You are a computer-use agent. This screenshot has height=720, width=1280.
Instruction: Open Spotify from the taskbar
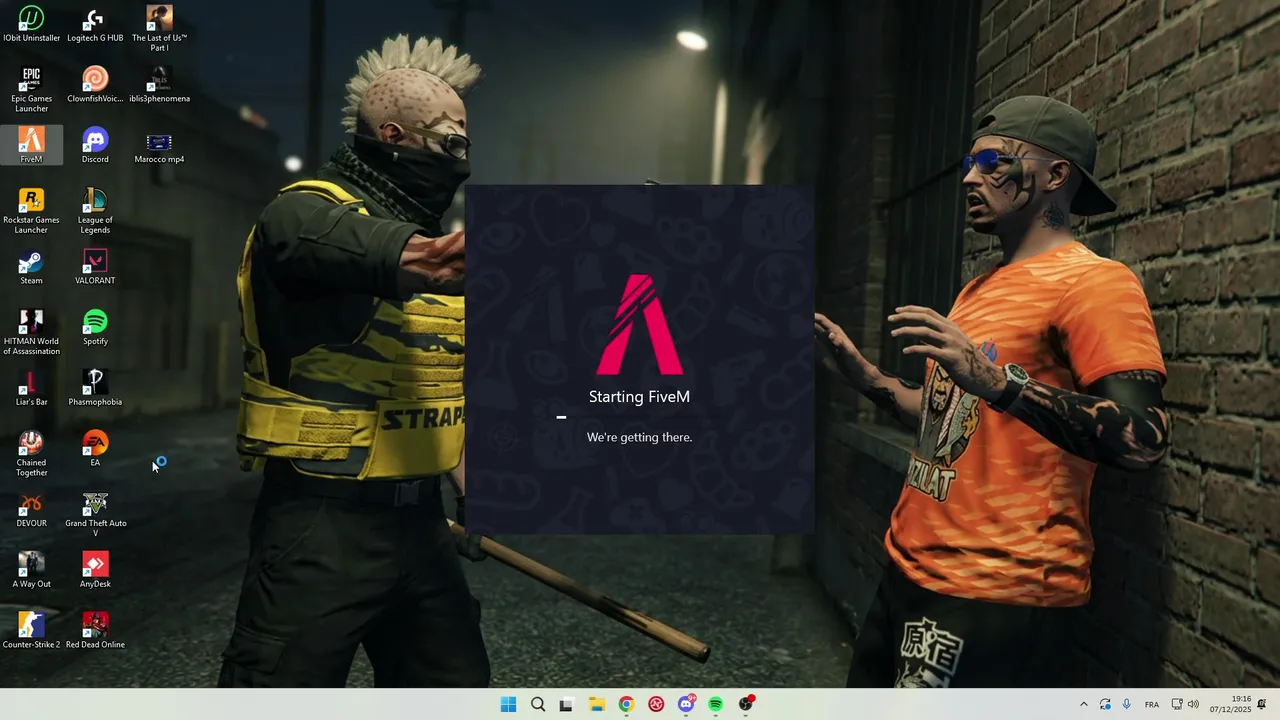click(x=716, y=704)
